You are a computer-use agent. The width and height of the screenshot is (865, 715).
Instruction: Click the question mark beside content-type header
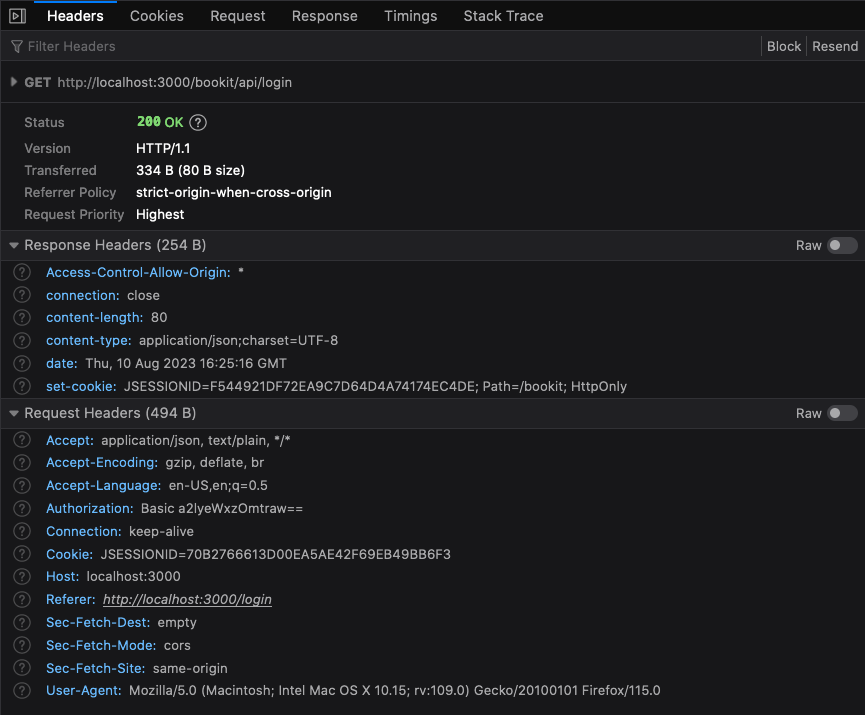(21, 340)
